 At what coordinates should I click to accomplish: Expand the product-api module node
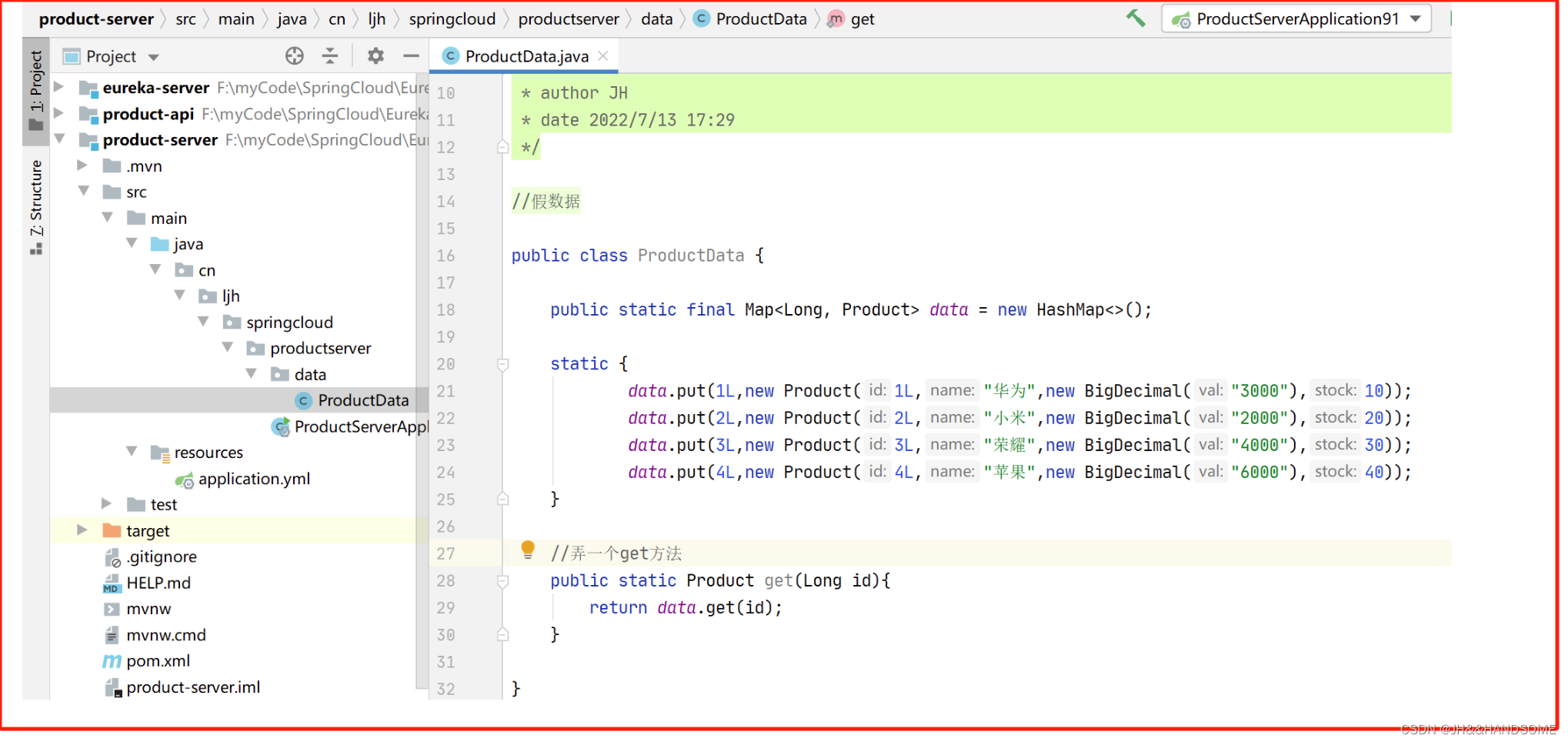coord(59,113)
